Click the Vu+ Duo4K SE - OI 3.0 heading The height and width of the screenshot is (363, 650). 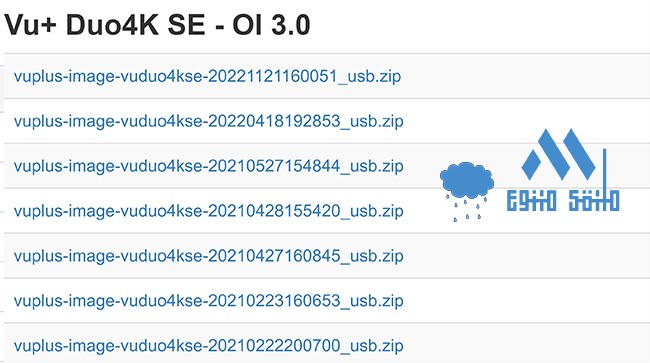point(157,25)
